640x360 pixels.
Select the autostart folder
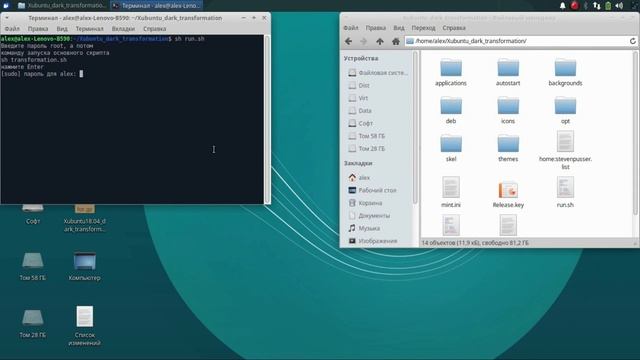(x=508, y=72)
